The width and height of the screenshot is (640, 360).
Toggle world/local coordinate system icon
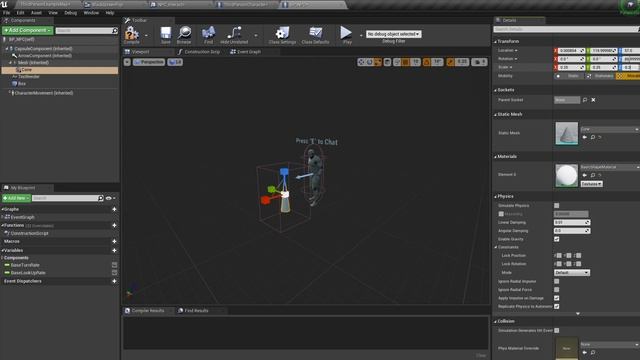click(387, 62)
